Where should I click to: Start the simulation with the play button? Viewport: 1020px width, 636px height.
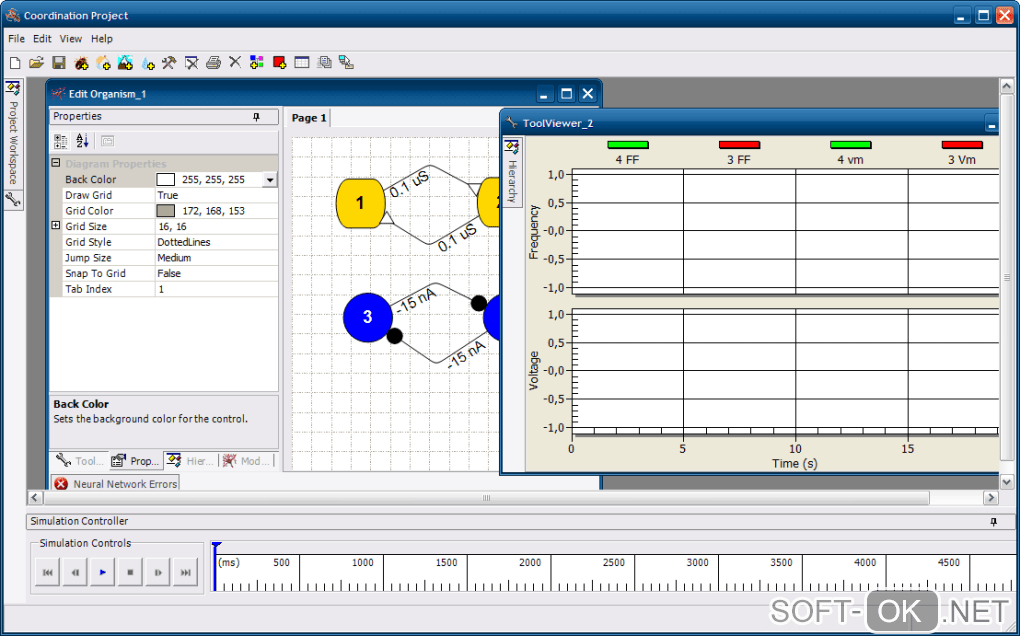coord(103,572)
